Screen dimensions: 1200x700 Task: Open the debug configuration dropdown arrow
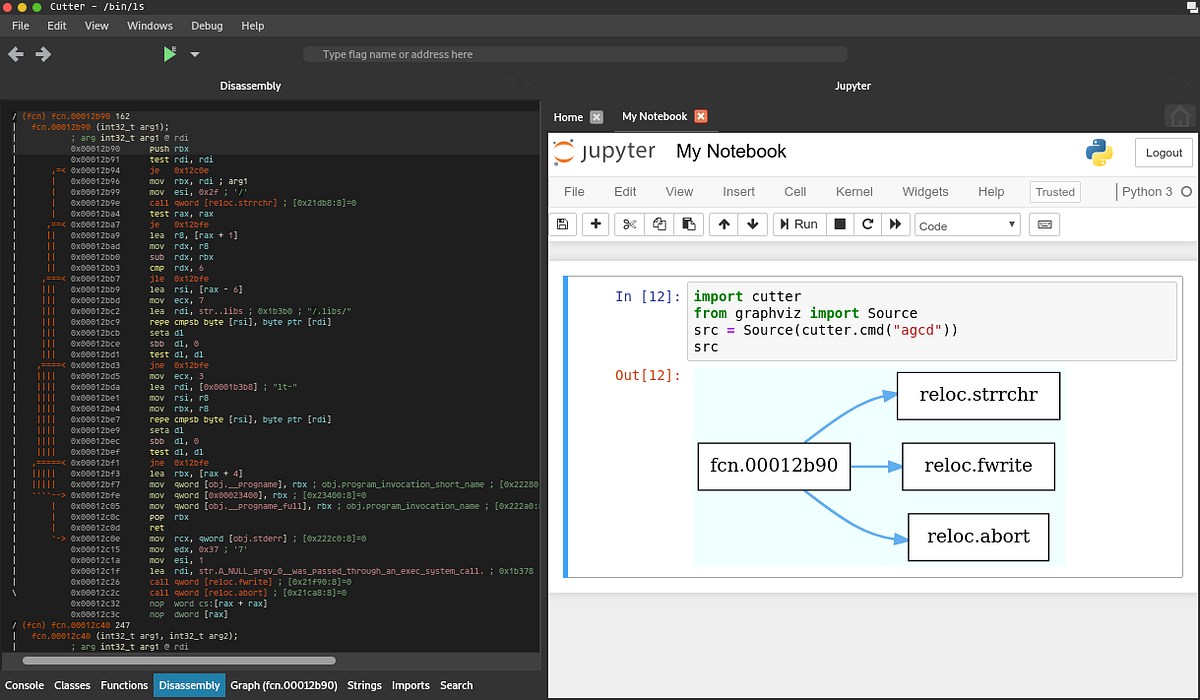193,52
